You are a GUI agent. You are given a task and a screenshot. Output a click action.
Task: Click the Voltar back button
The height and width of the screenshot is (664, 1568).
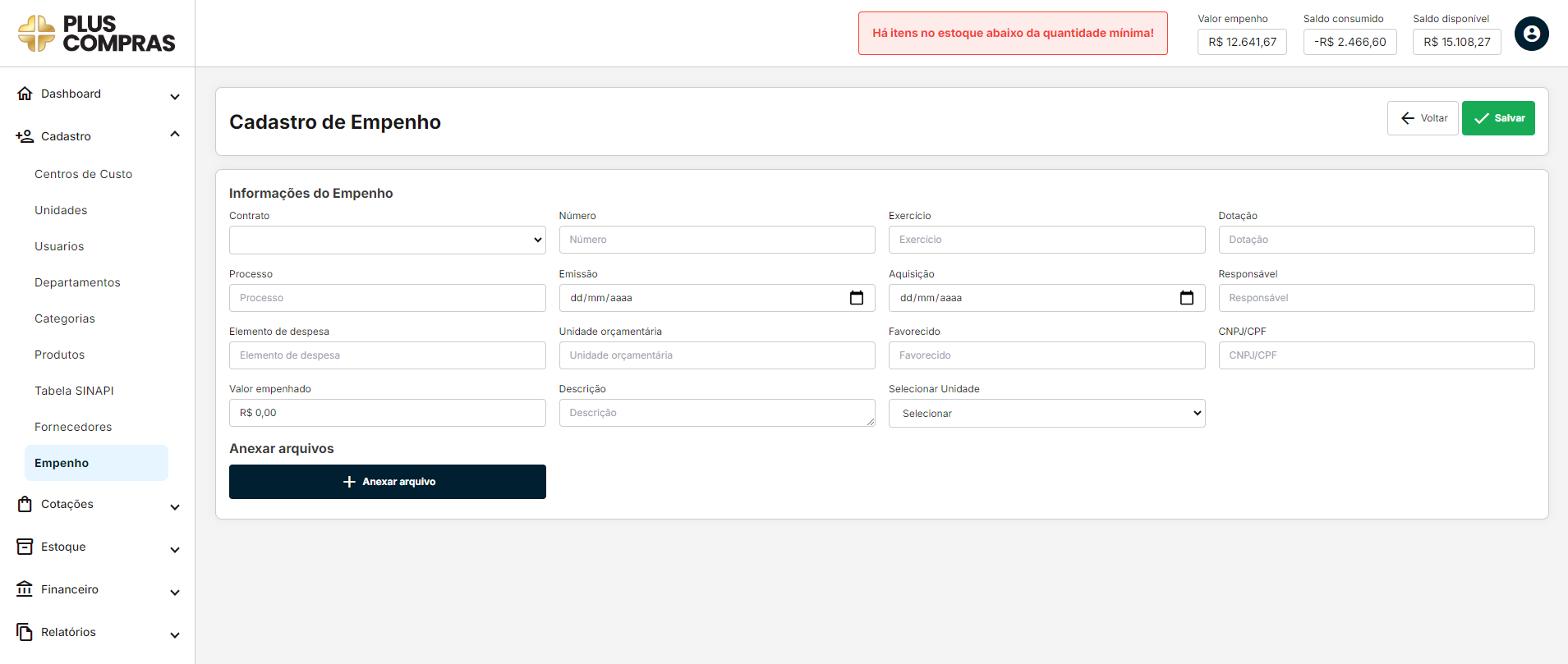click(1423, 118)
